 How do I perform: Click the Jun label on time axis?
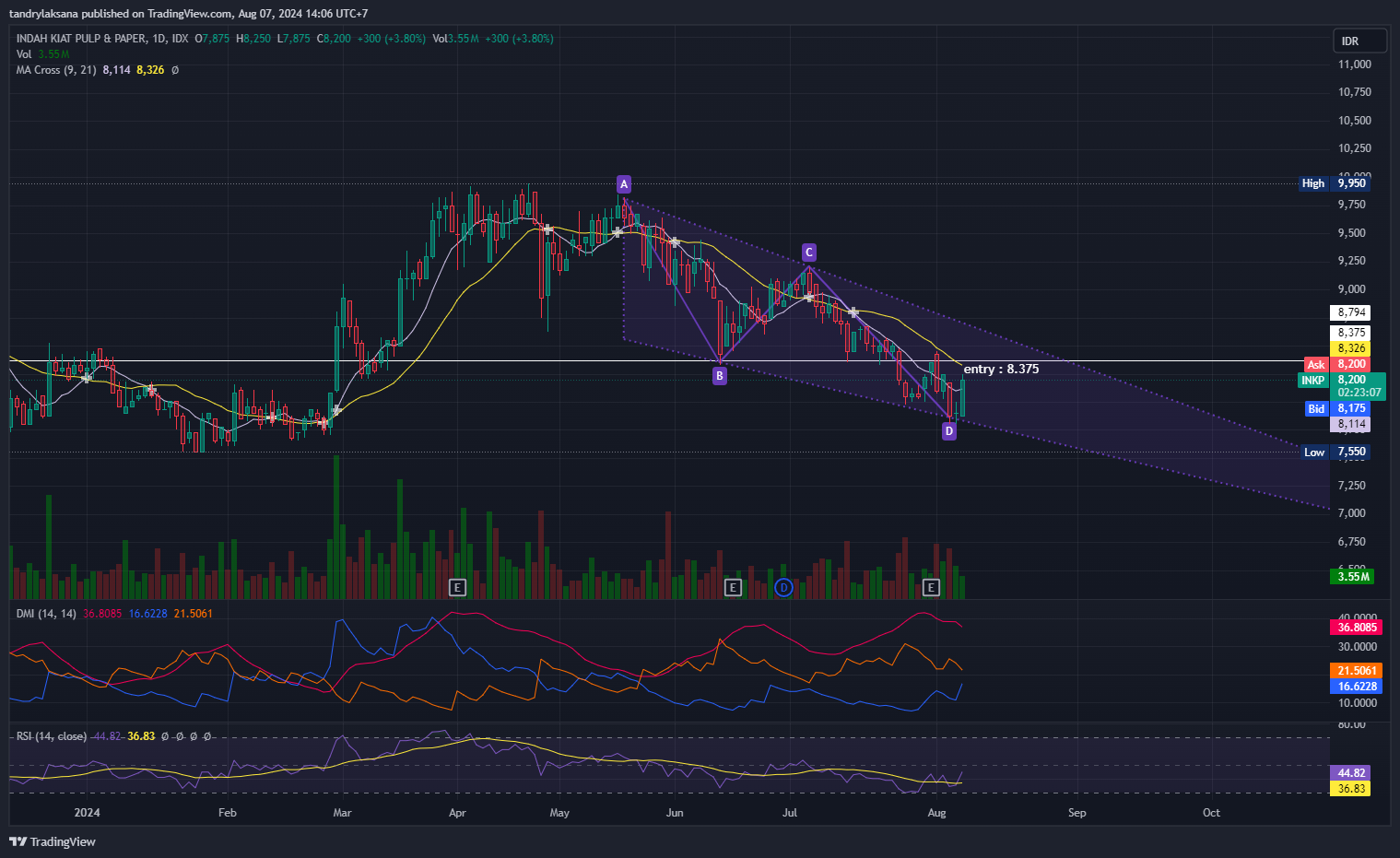coord(675,813)
